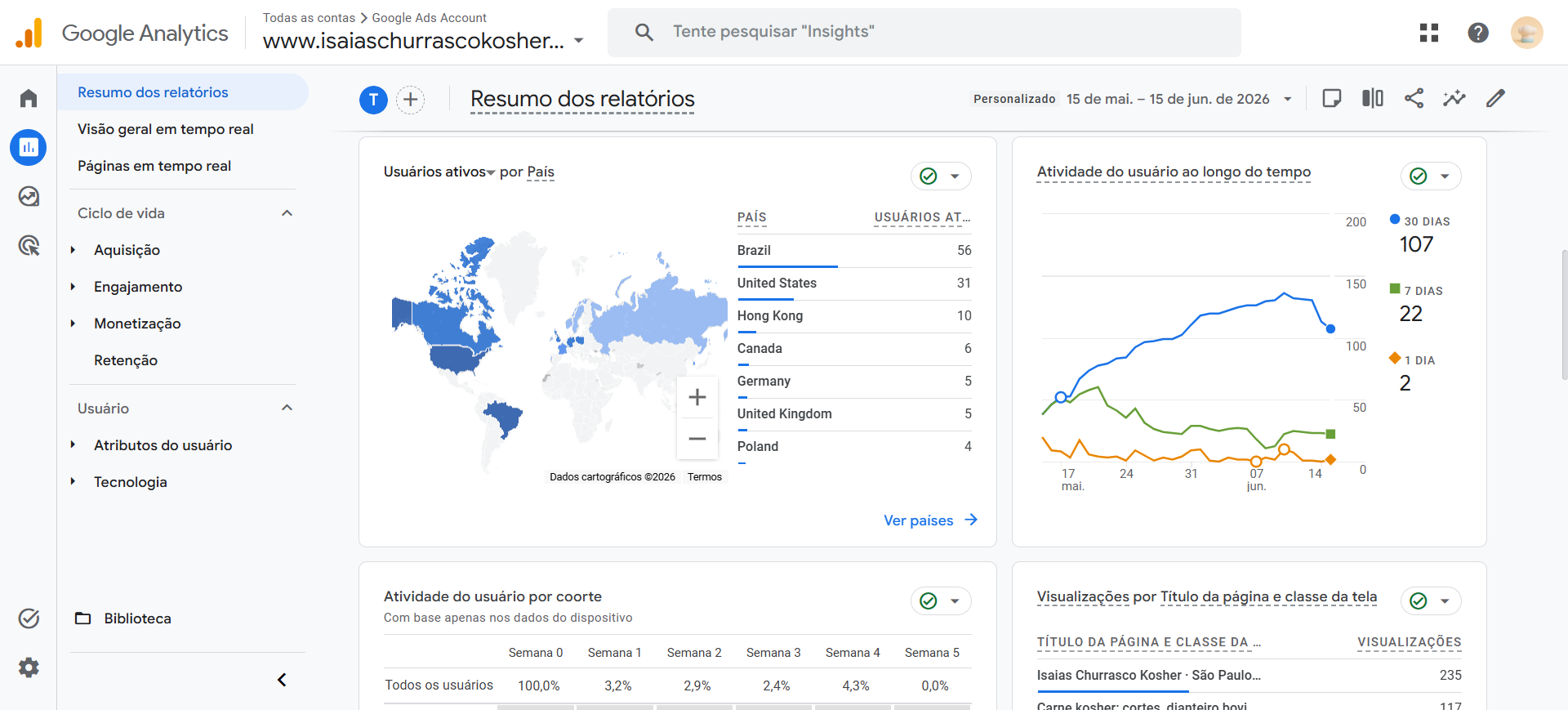Expand Atributos do usuário submenu
Image resolution: width=1568 pixels, height=710 pixels.
[x=73, y=445]
